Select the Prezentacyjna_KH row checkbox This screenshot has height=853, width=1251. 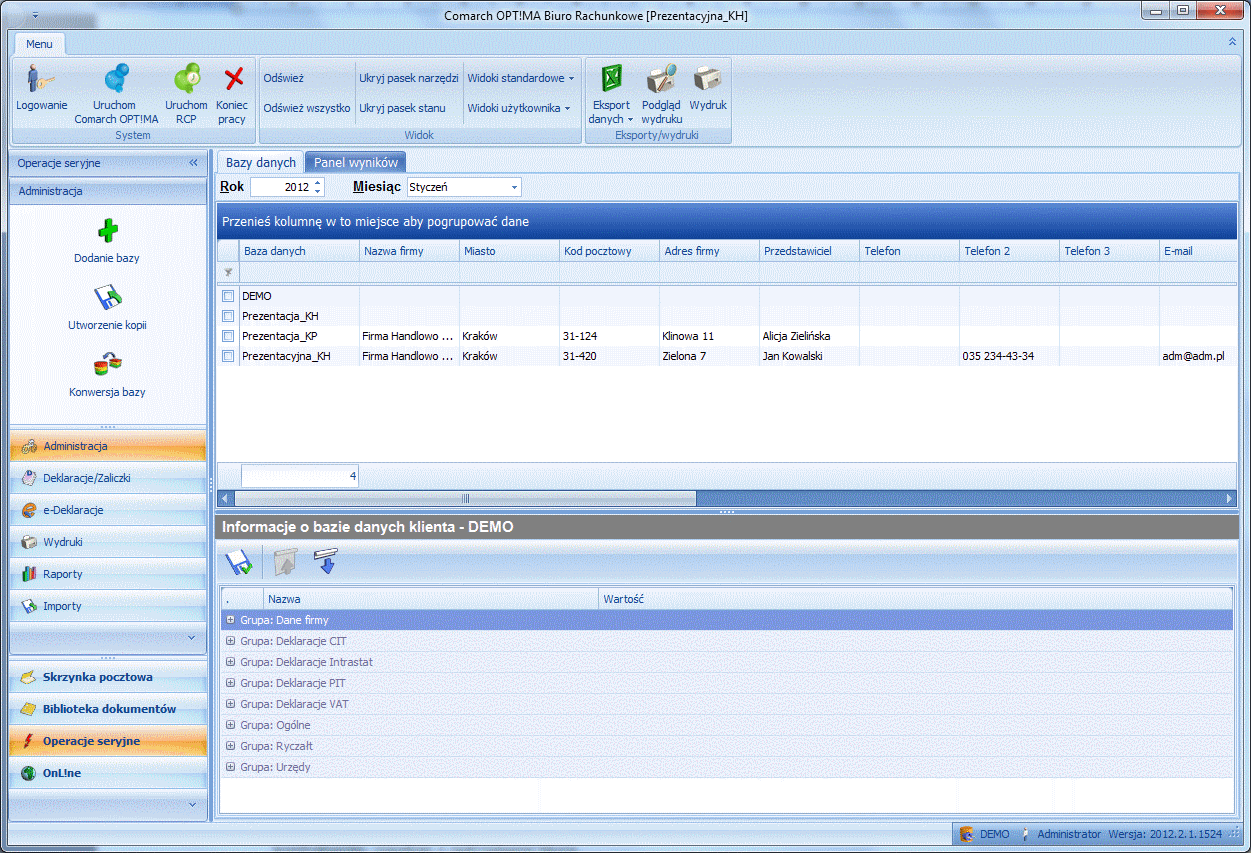tap(228, 356)
